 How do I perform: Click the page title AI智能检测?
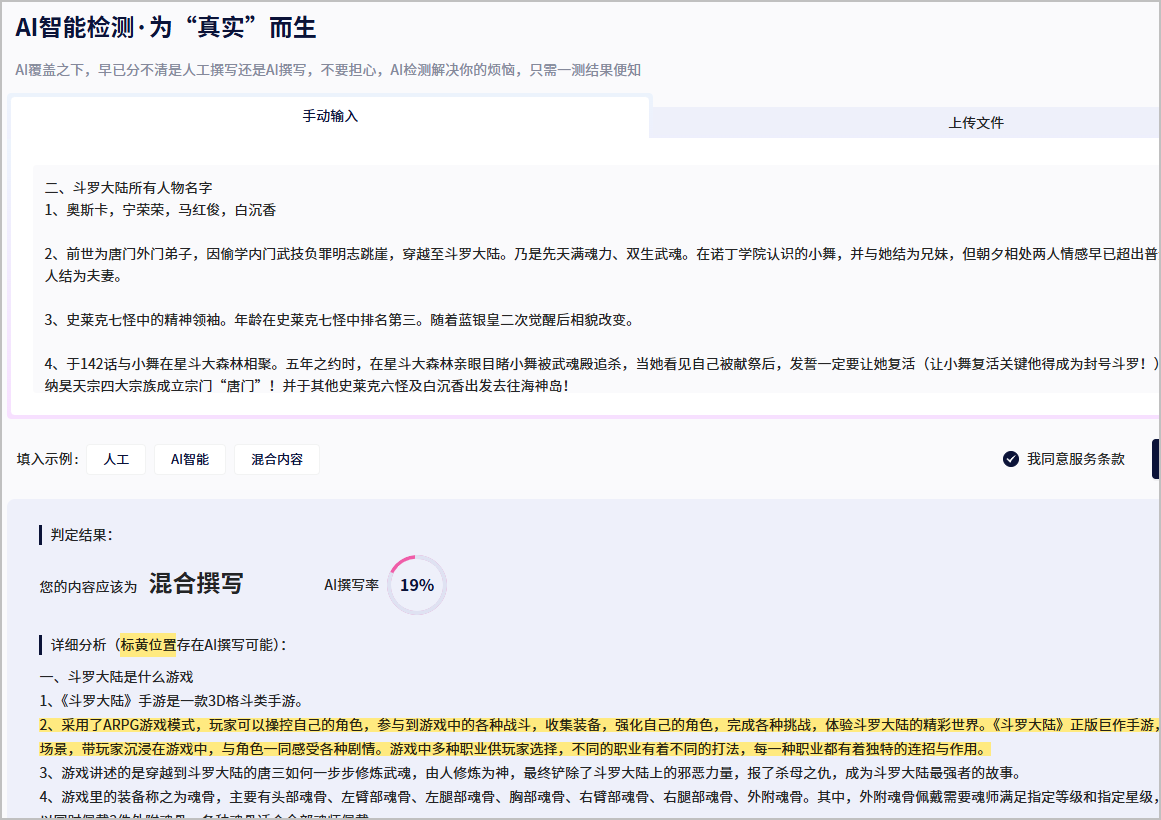pos(165,28)
